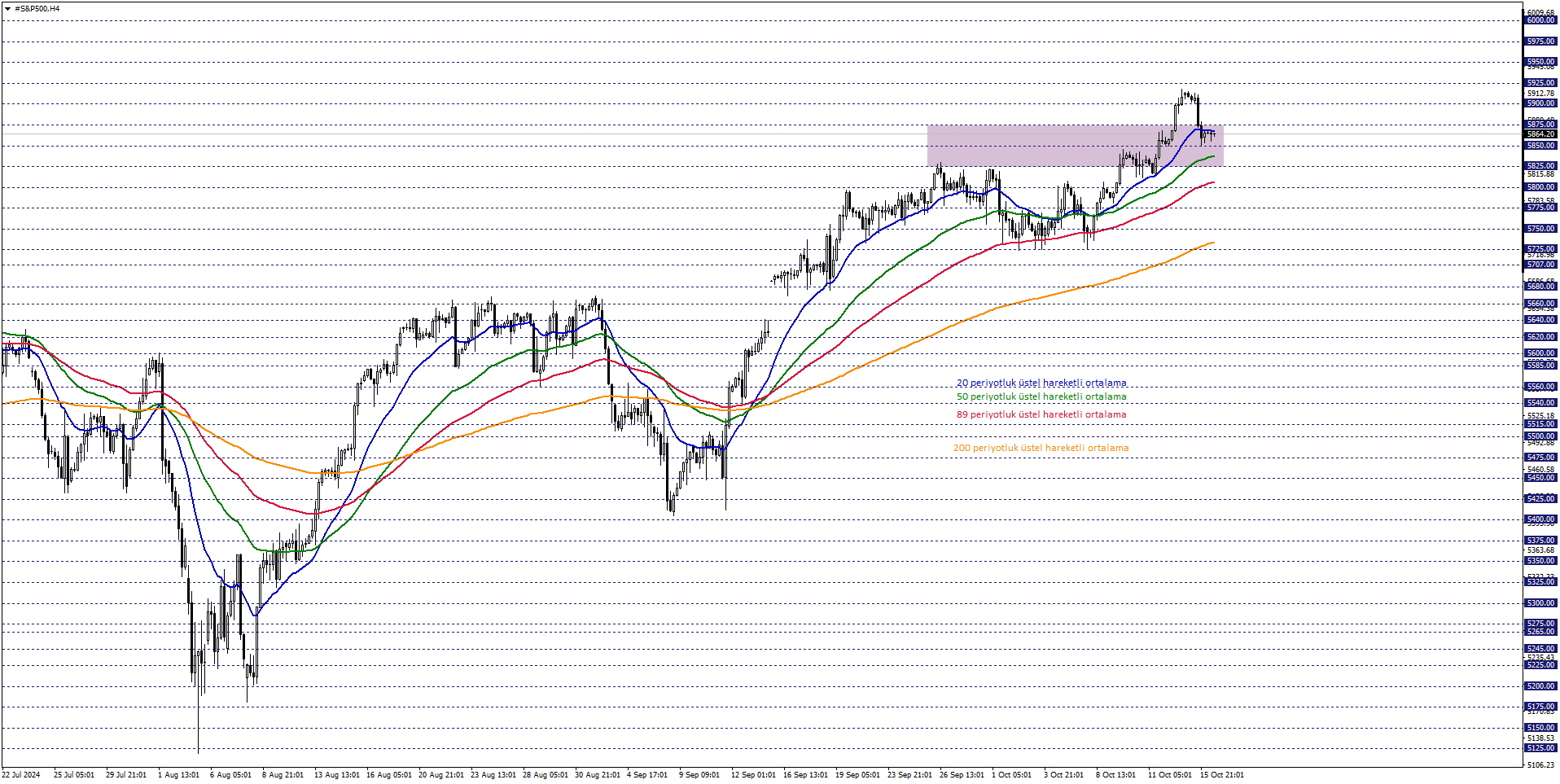This screenshot has height=784, width=1560.
Task: Select the 5750.00 price level label
Action: tap(1540, 229)
